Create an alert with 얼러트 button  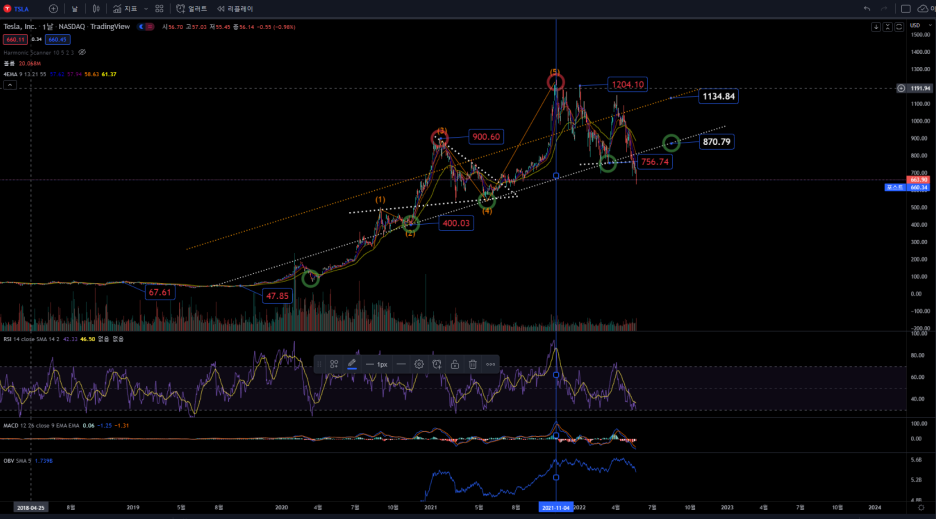point(192,9)
